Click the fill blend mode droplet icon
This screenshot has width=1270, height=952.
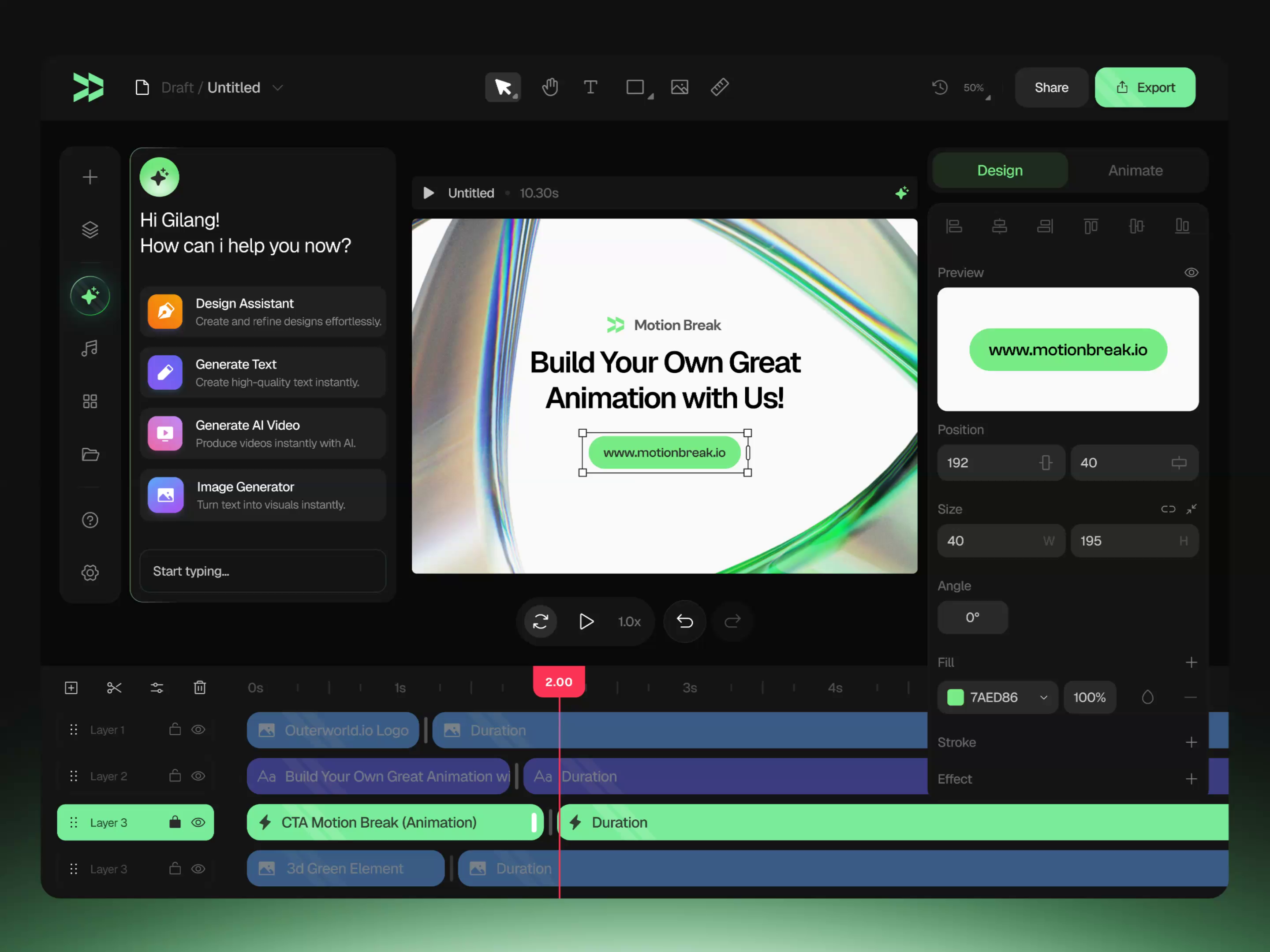click(x=1147, y=697)
